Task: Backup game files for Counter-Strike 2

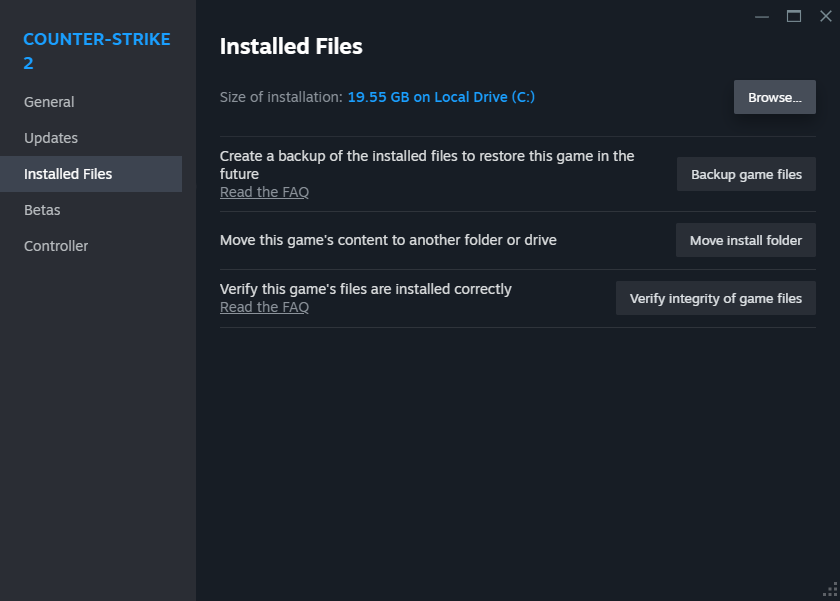Action: (x=746, y=173)
